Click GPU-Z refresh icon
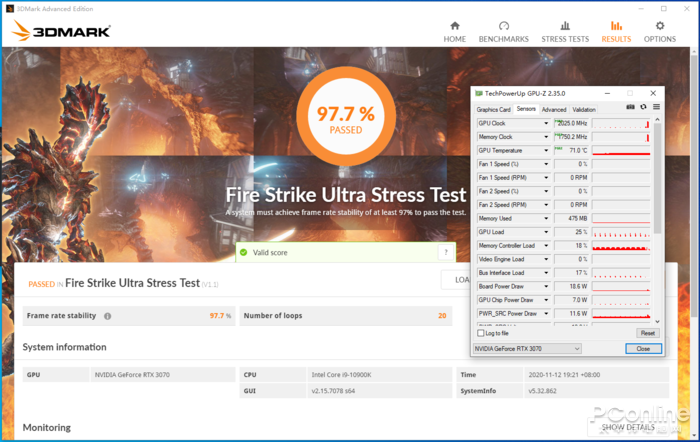The height and width of the screenshot is (442, 700). 642,108
